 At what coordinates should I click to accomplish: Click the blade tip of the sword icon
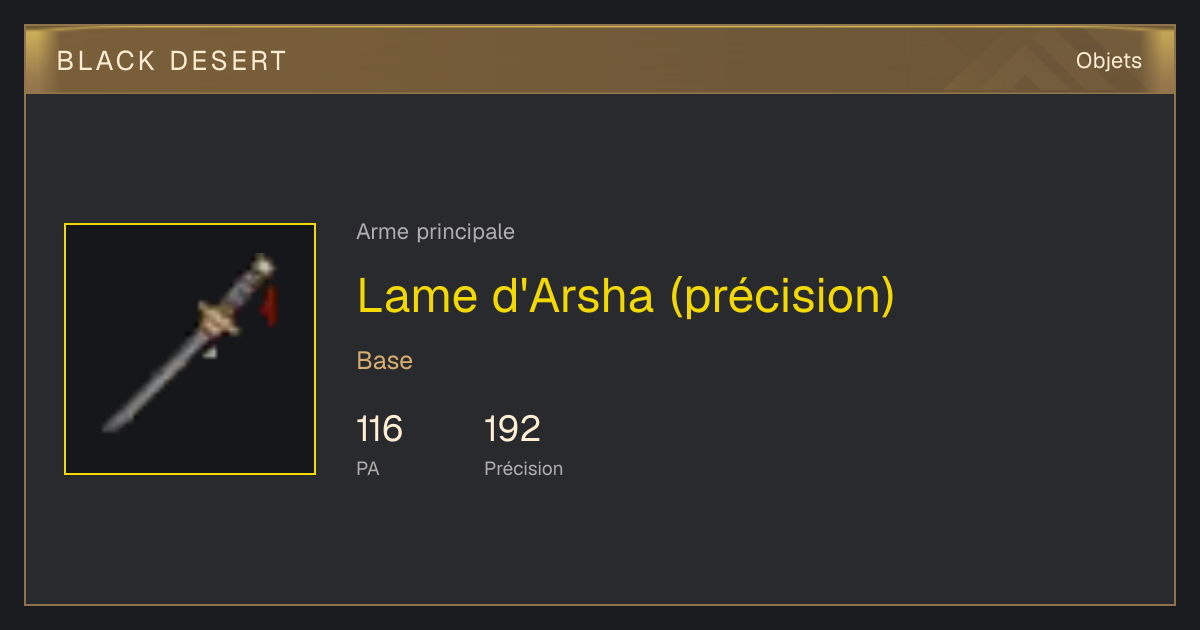tap(111, 424)
